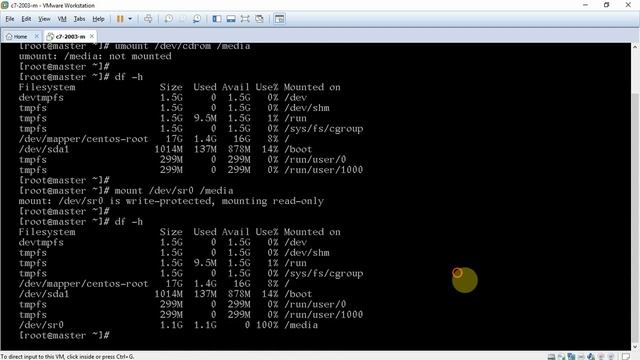Click the scrollbar down arrow
The width and height of the screenshot is (640, 360).
[x=635, y=347]
